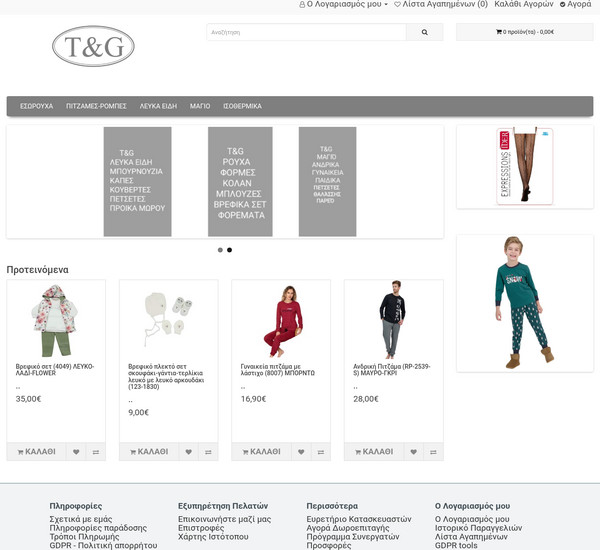
Task: Open Επιστροφές footer link
Action: click(x=201, y=528)
